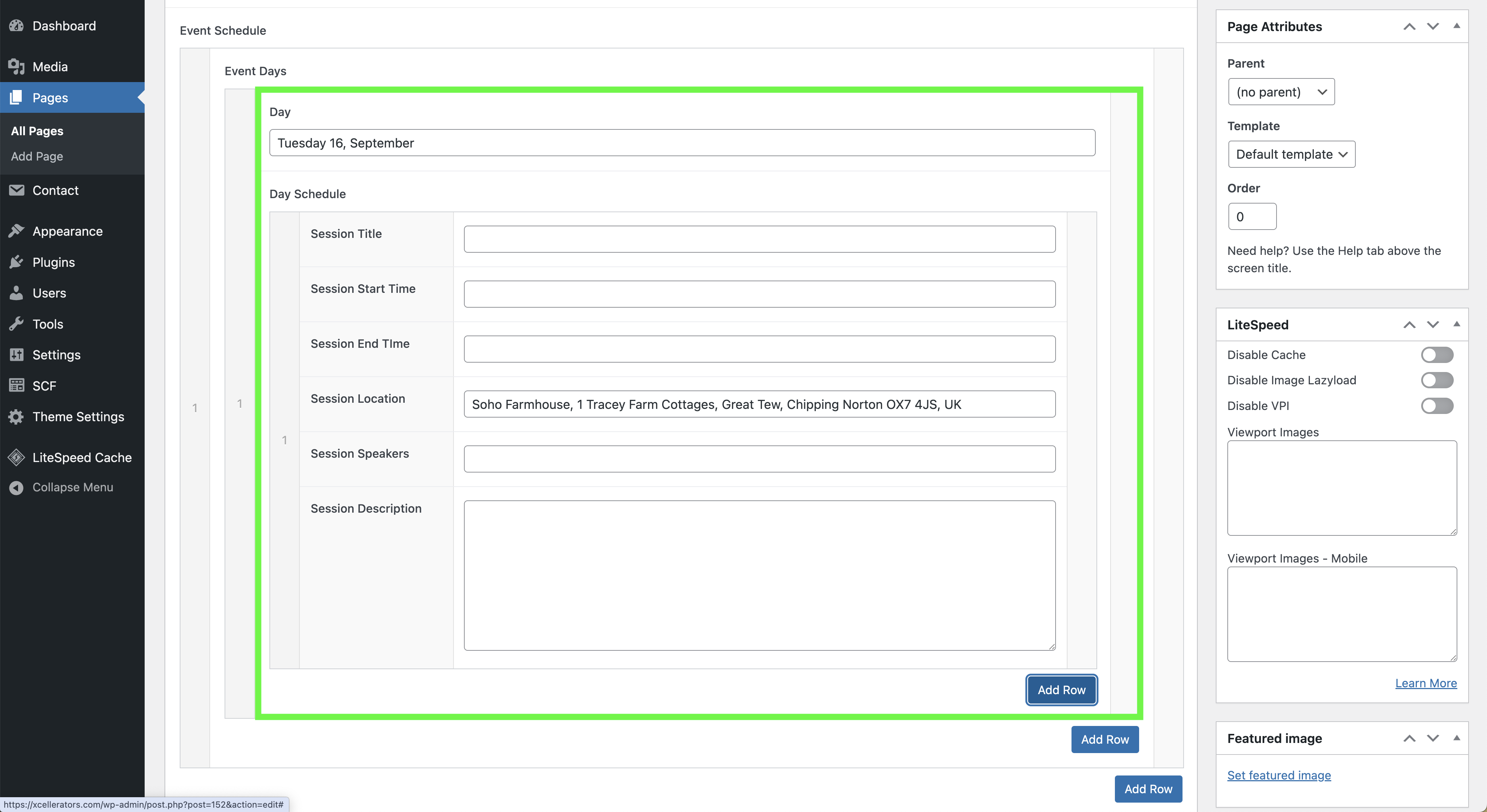Enable Disable Image Lazyload switch
1487x812 pixels.
[x=1437, y=380]
